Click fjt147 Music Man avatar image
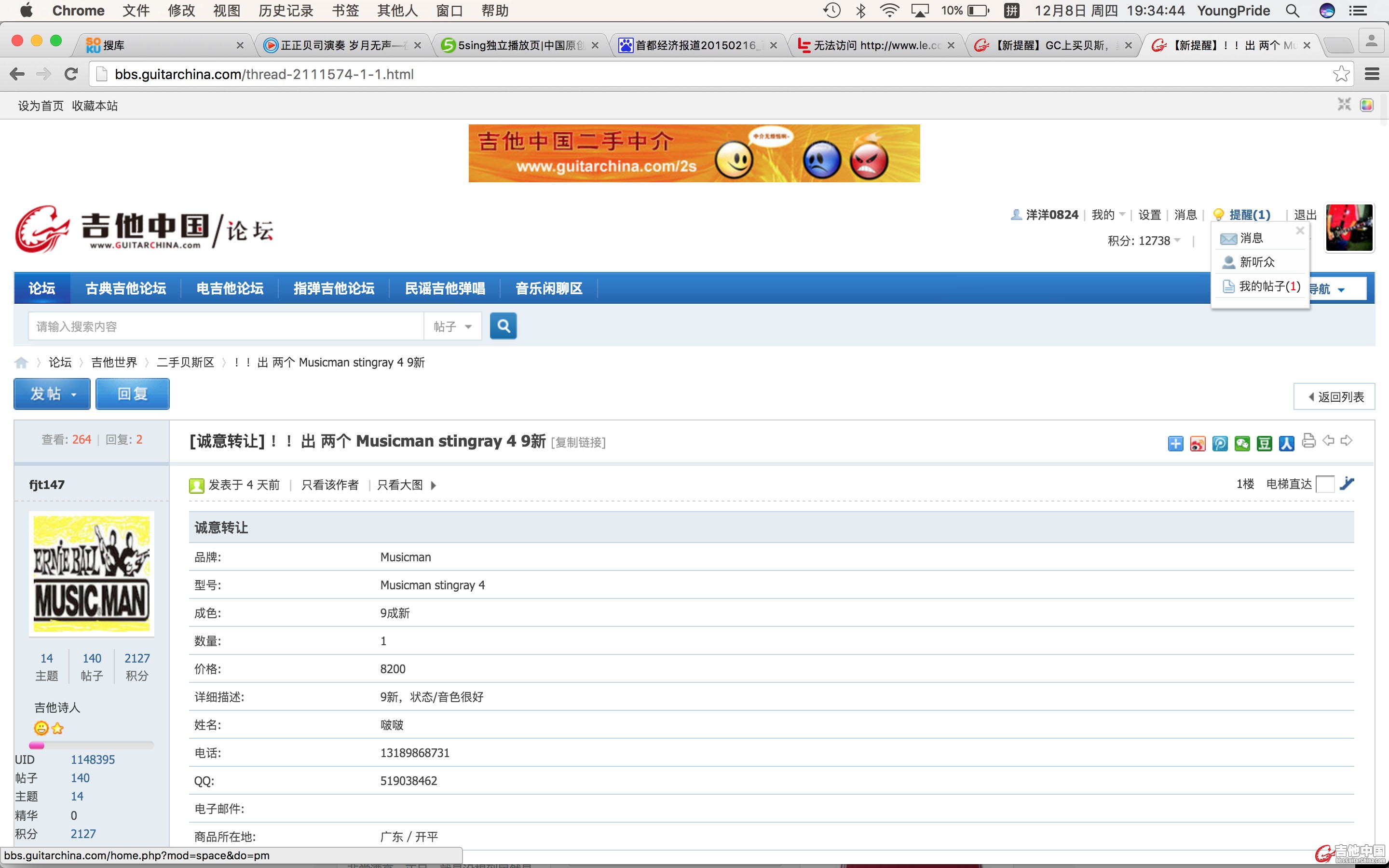This screenshot has height=868, width=1389. click(x=92, y=573)
